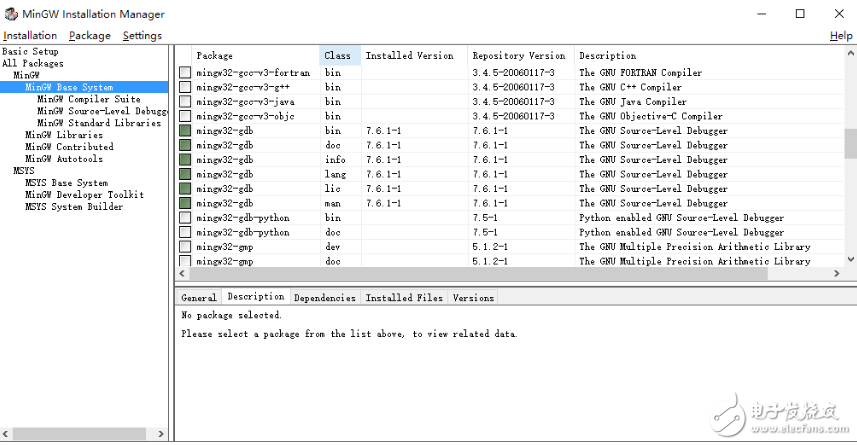Toggle the mingw32-gcc-v3-java package checkbox

(185, 102)
